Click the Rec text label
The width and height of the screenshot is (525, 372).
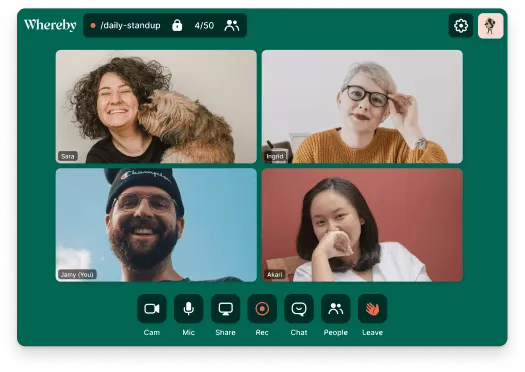pos(262,332)
